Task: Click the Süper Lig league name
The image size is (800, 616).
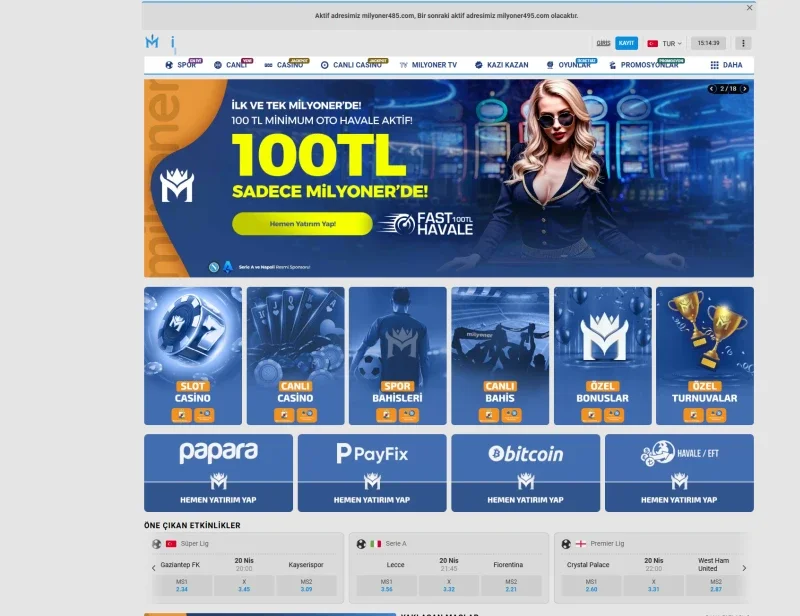Action: pyautogui.click(x=194, y=544)
